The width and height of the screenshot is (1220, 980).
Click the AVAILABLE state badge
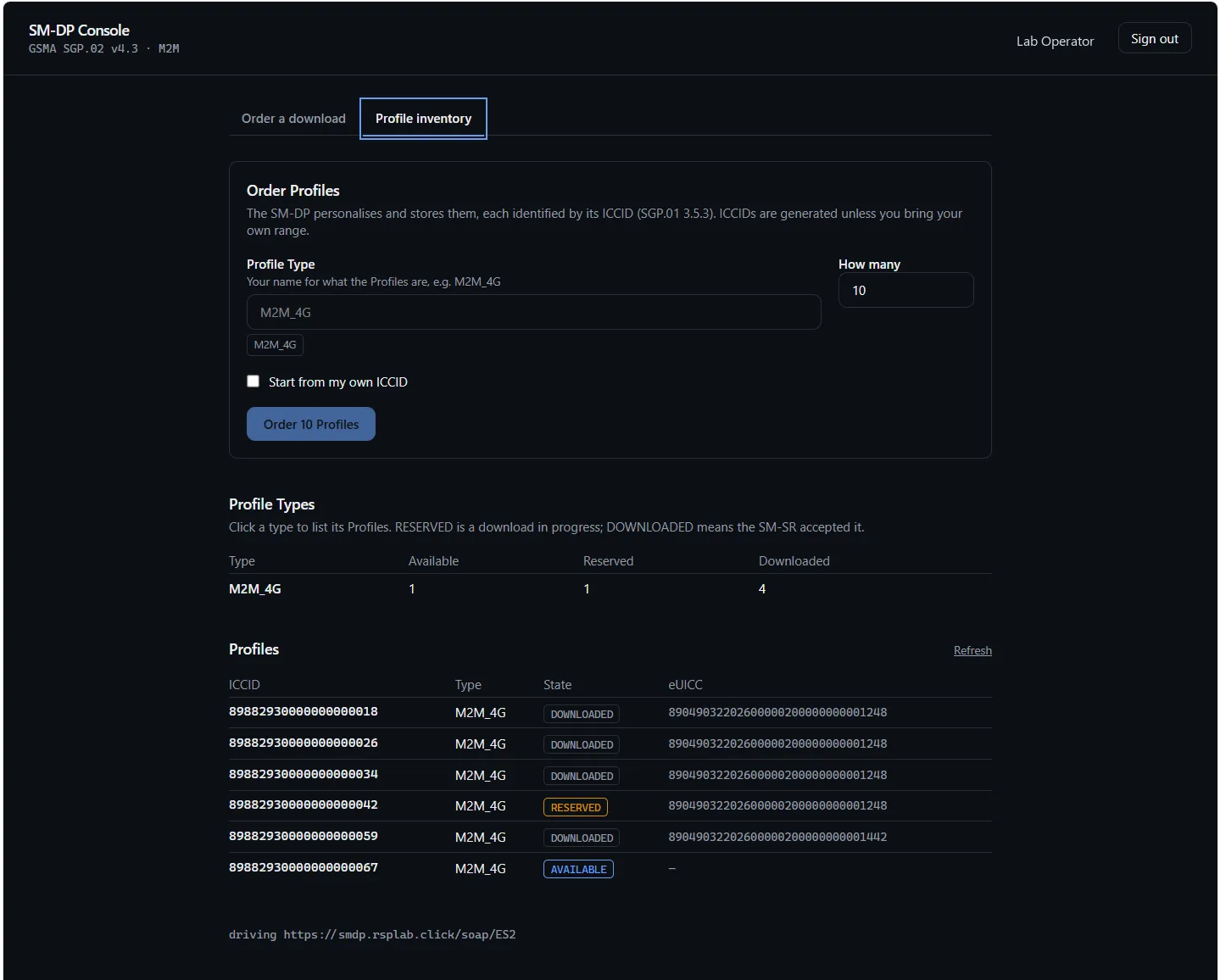tap(578, 869)
